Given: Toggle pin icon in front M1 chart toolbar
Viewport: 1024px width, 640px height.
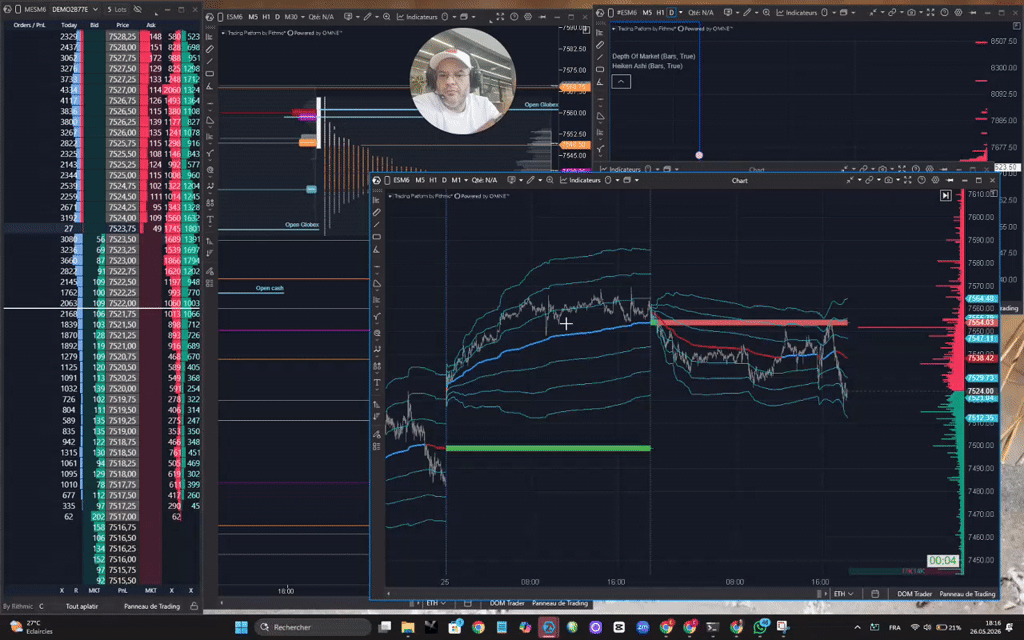Looking at the screenshot, I should tap(950, 180).
